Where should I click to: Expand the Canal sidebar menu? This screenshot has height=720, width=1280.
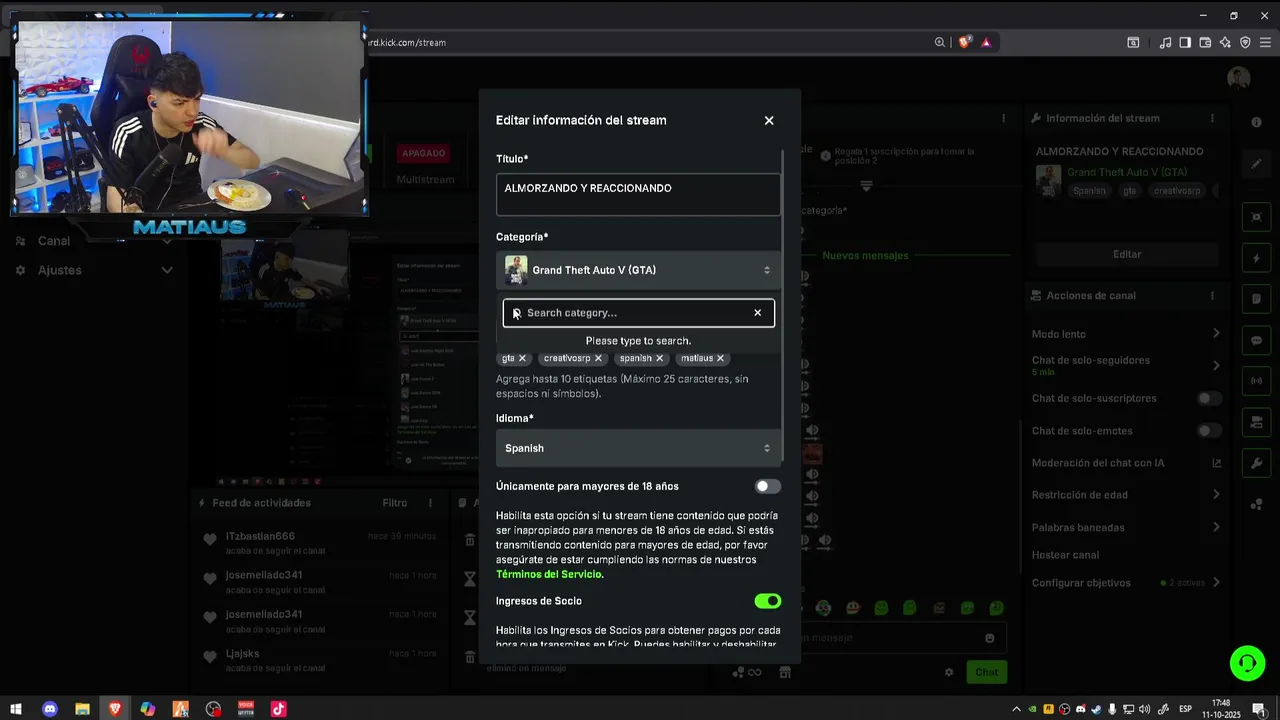[x=95, y=241]
